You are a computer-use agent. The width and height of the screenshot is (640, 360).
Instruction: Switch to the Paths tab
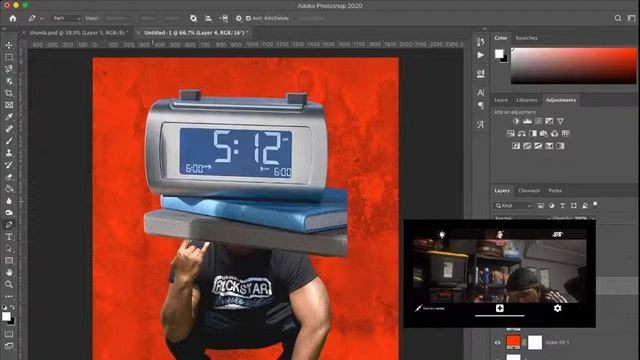pyautogui.click(x=555, y=191)
